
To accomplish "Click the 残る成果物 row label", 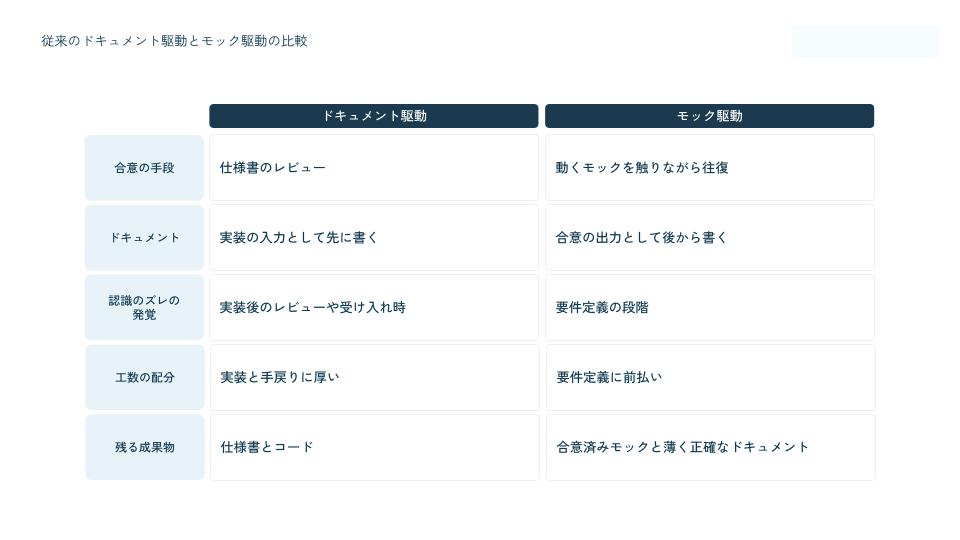I will point(144,447).
